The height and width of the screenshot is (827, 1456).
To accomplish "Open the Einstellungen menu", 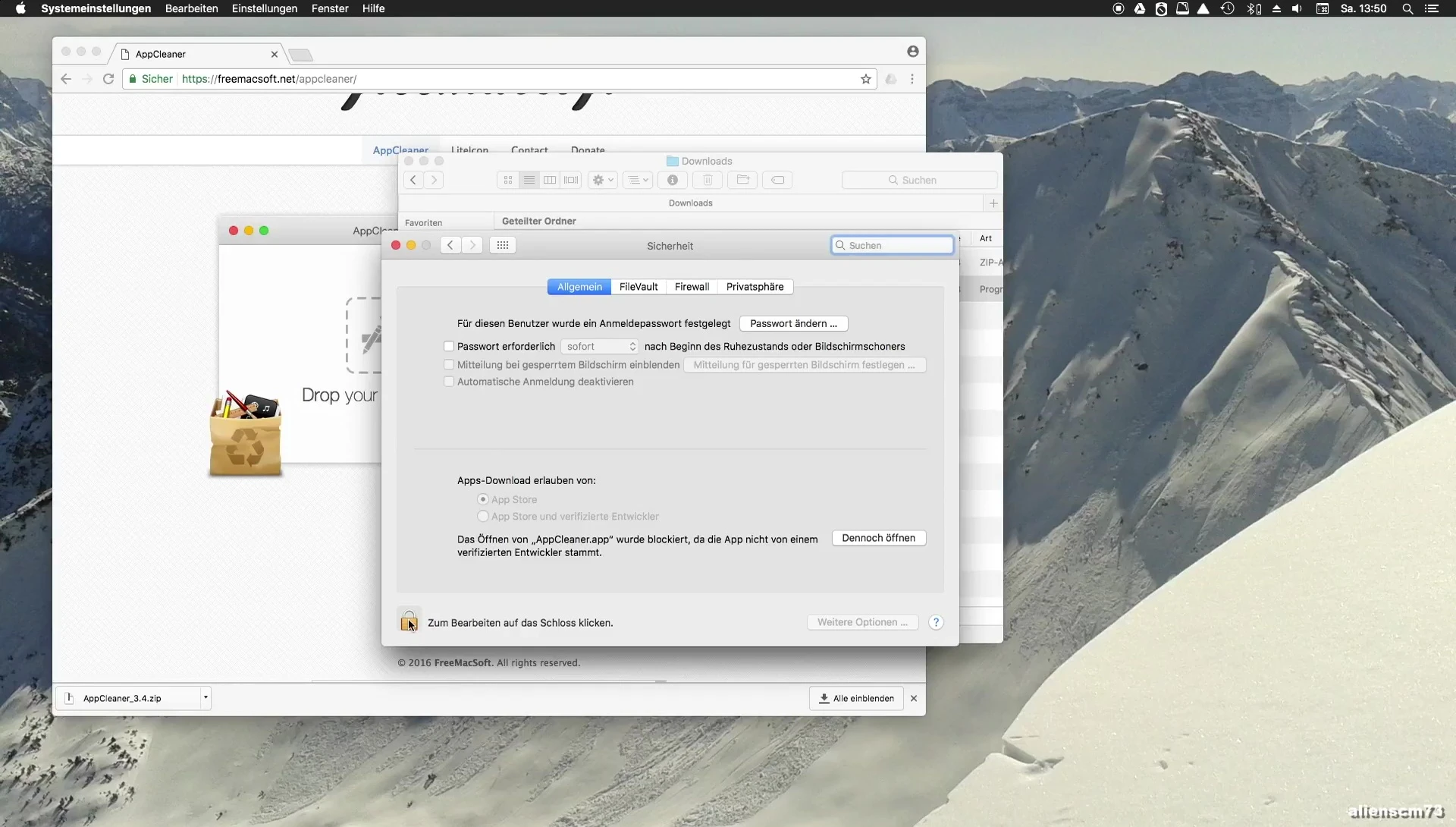I will click(265, 8).
